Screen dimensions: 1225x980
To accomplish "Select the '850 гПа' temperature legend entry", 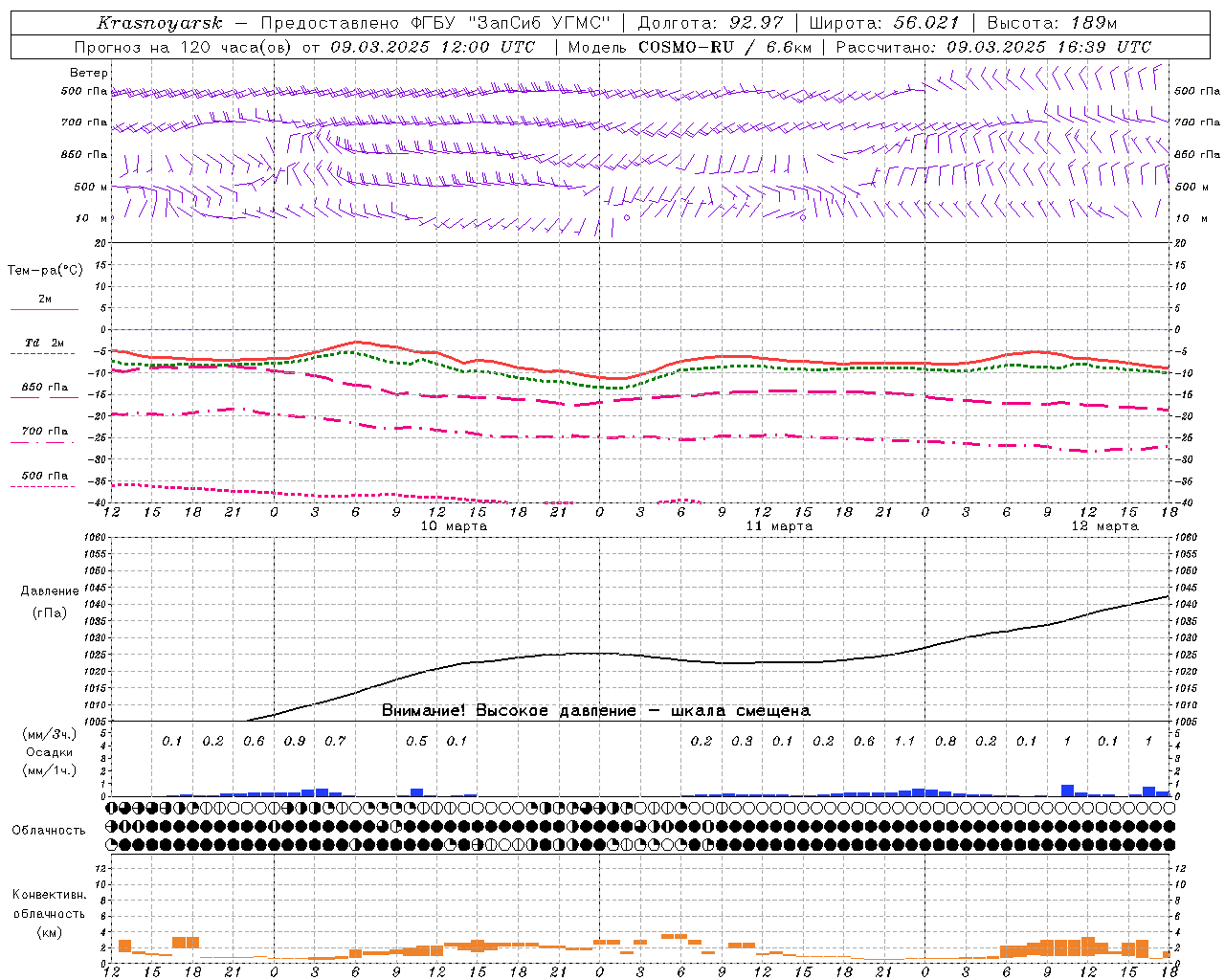I will (45, 388).
